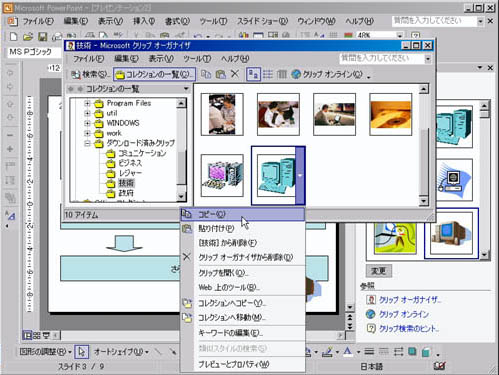This screenshot has height=375, width=499.
Task: Click the delete X icon in Clip Organizer toolbar
Action: 235,74
